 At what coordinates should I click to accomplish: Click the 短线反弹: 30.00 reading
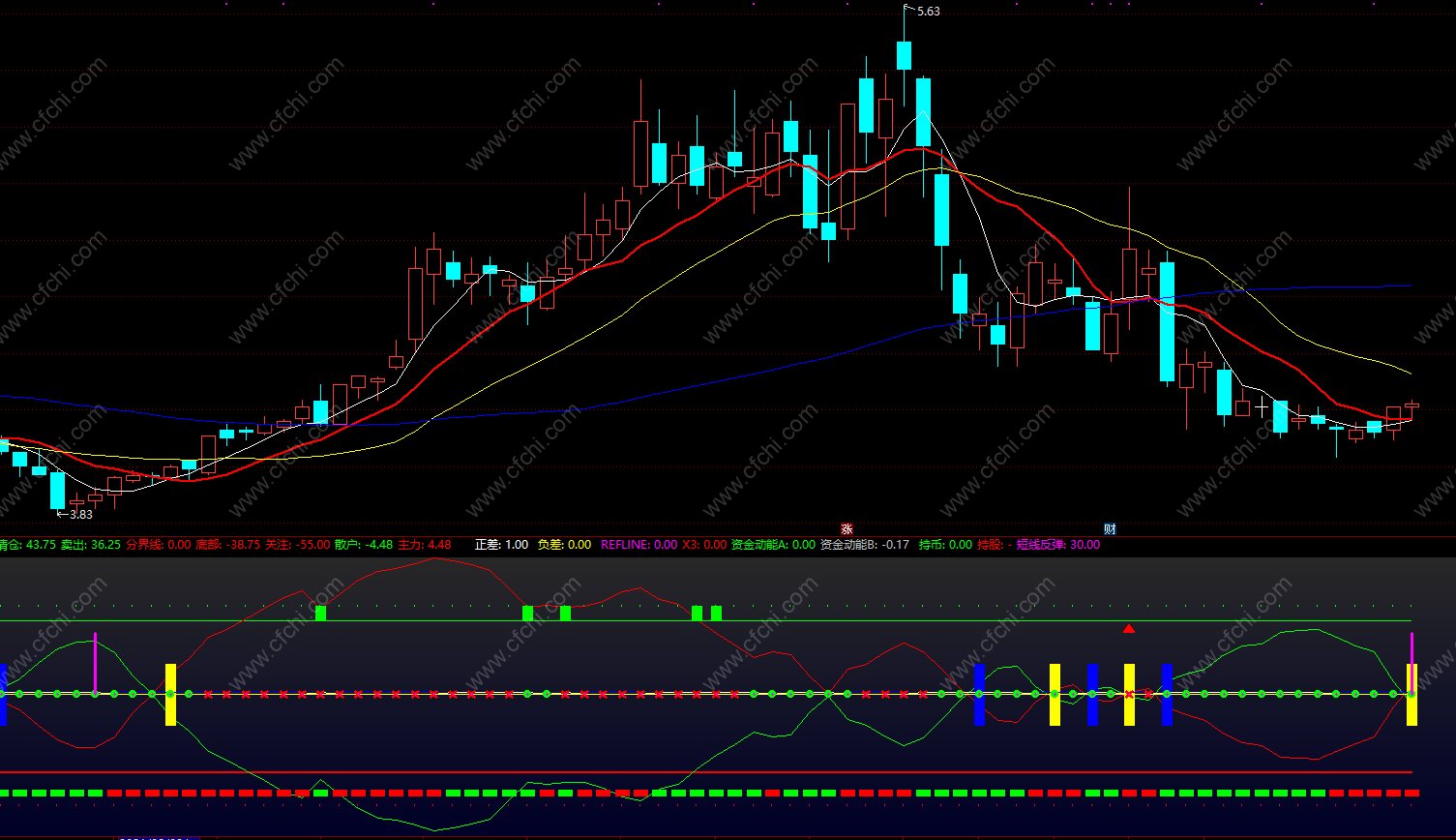pyautogui.click(x=1058, y=545)
